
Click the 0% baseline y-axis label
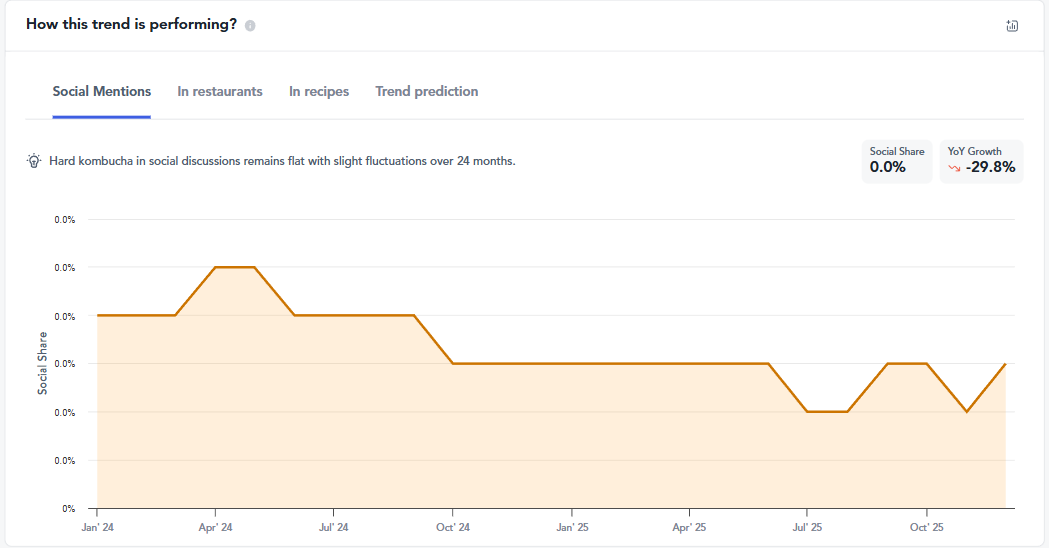[69, 509]
